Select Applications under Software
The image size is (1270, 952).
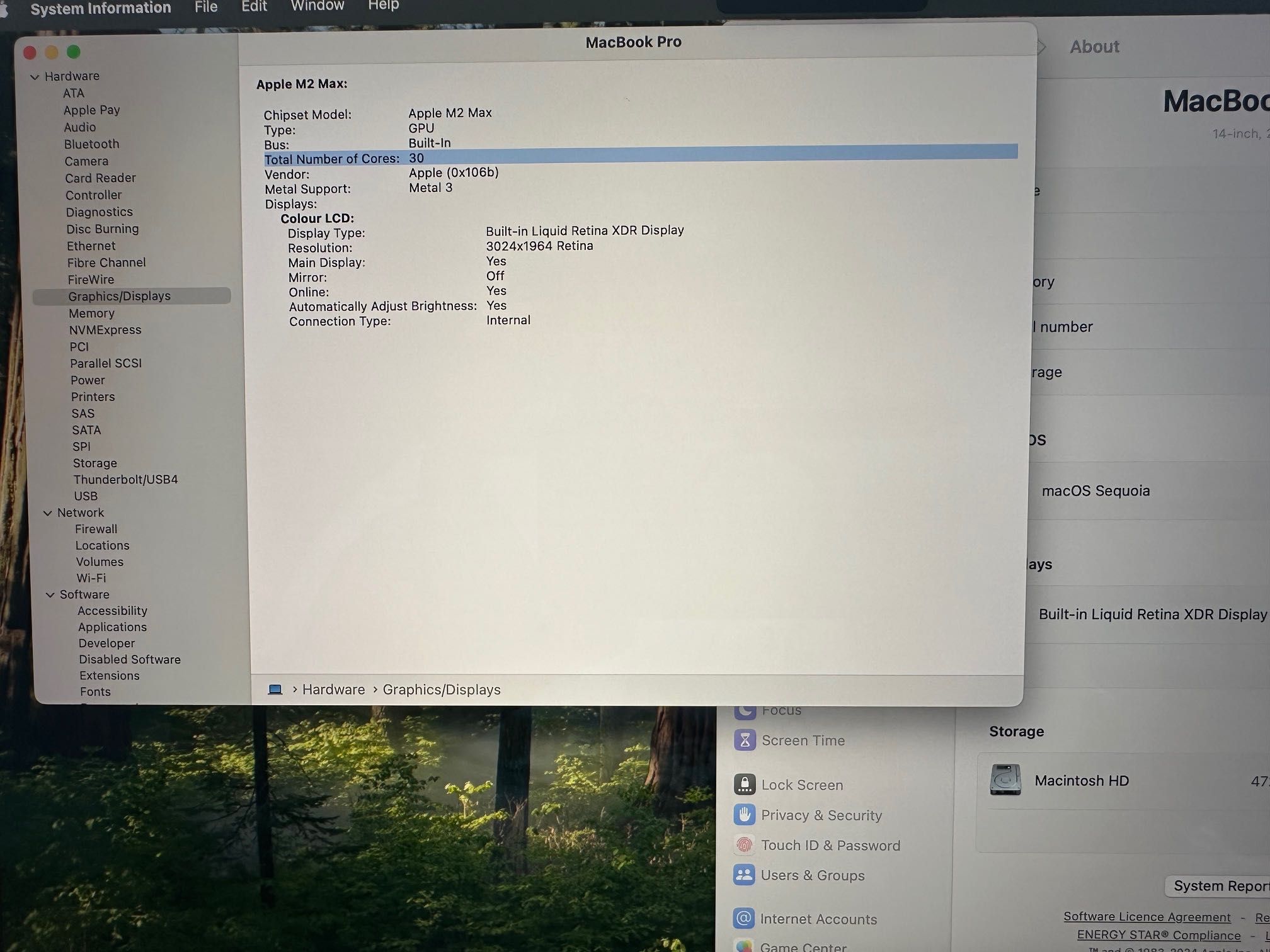pyautogui.click(x=112, y=627)
